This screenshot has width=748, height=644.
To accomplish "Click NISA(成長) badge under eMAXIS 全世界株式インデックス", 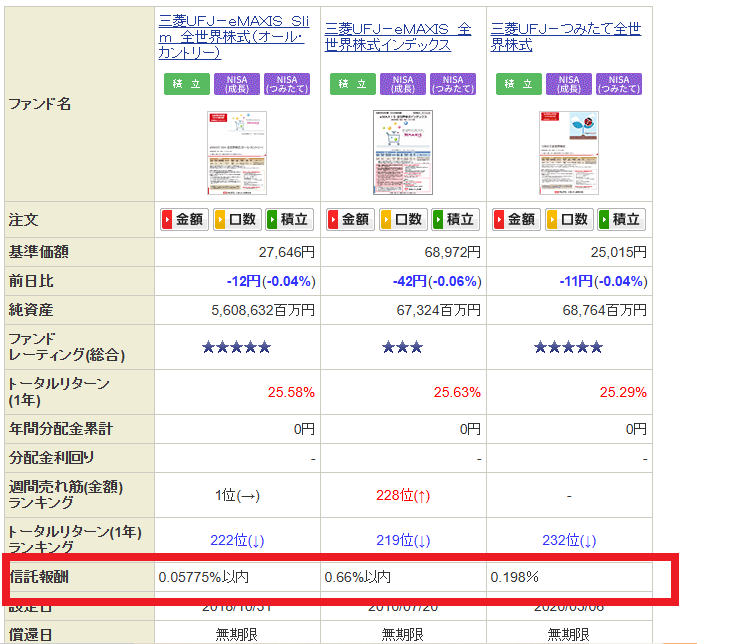I will (x=403, y=84).
